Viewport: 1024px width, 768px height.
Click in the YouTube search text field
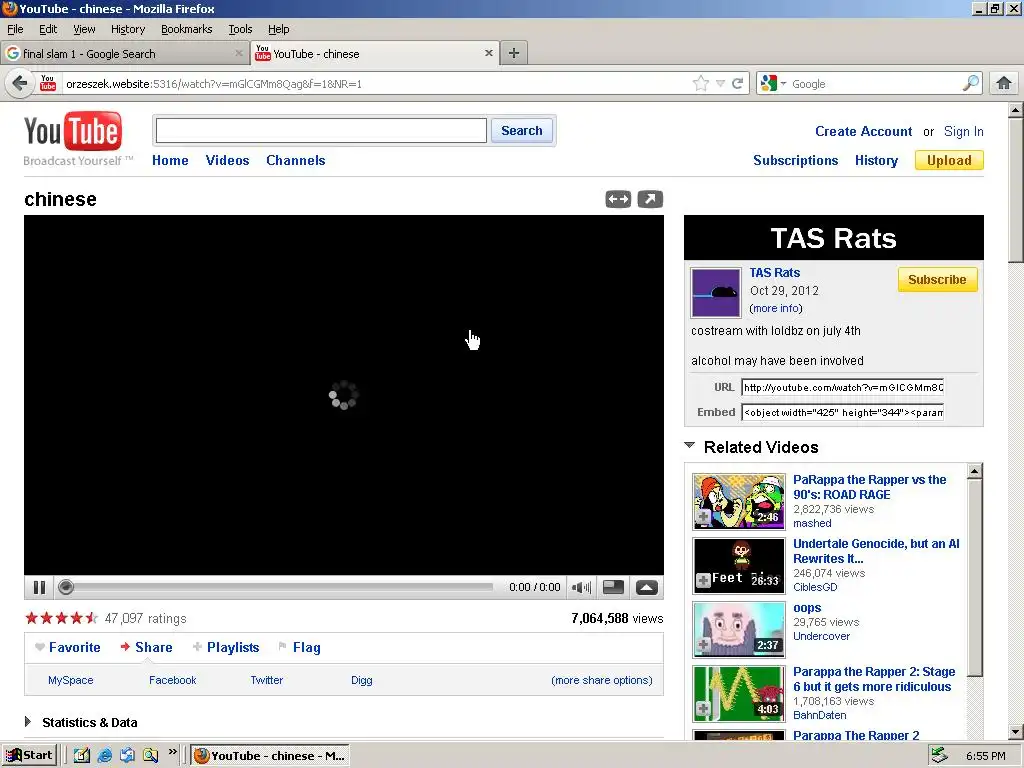321,131
